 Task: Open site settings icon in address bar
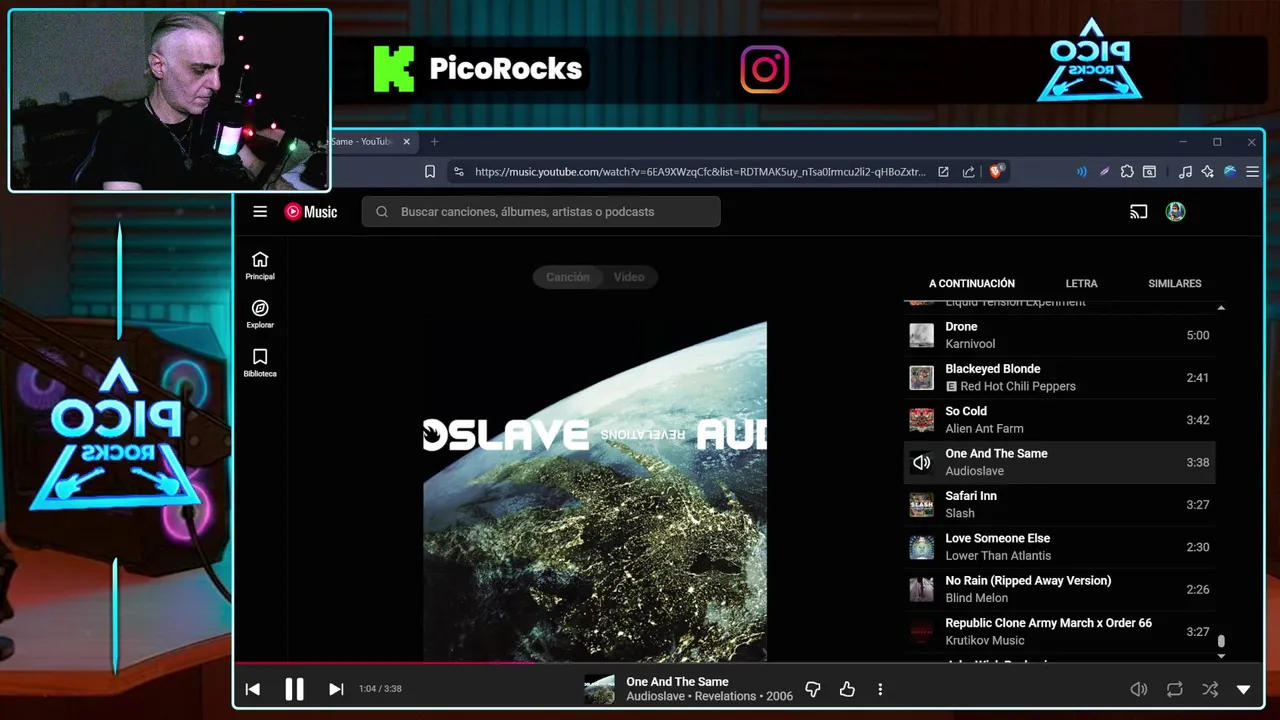pyautogui.click(x=458, y=172)
